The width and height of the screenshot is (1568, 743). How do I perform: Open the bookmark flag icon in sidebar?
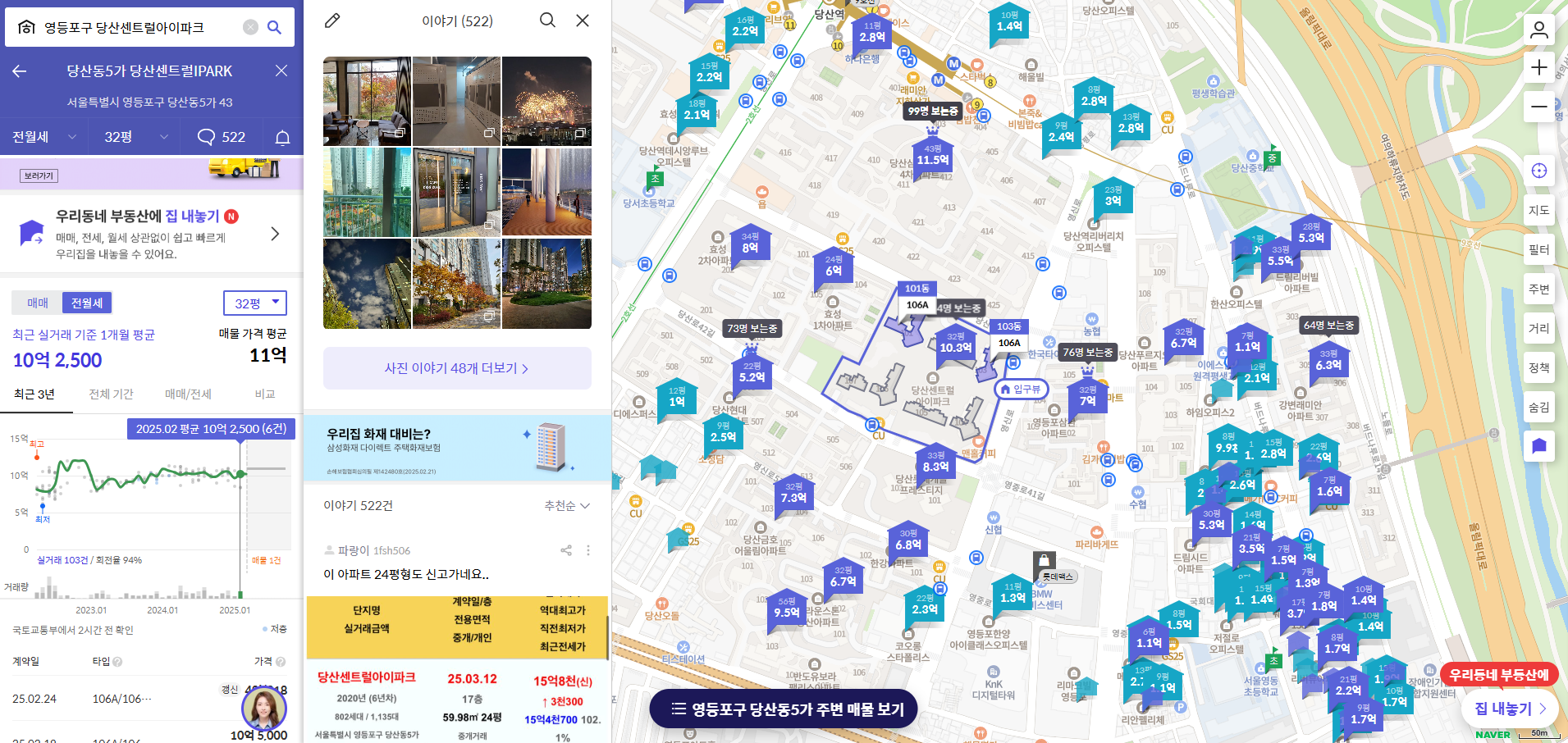(1540, 445)
